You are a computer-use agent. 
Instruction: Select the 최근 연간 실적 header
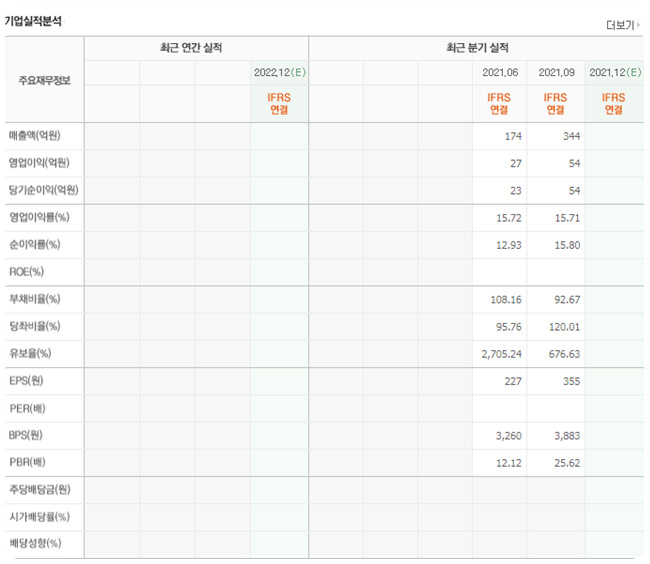pos(191,48)
